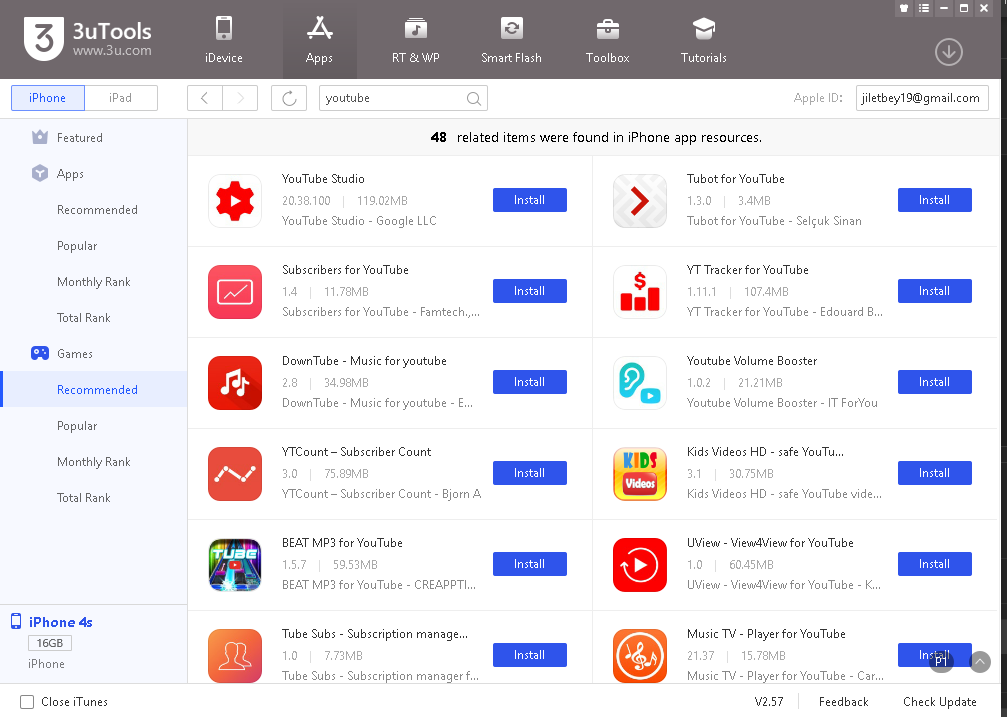Go back with the left arrow

[205, 98]
